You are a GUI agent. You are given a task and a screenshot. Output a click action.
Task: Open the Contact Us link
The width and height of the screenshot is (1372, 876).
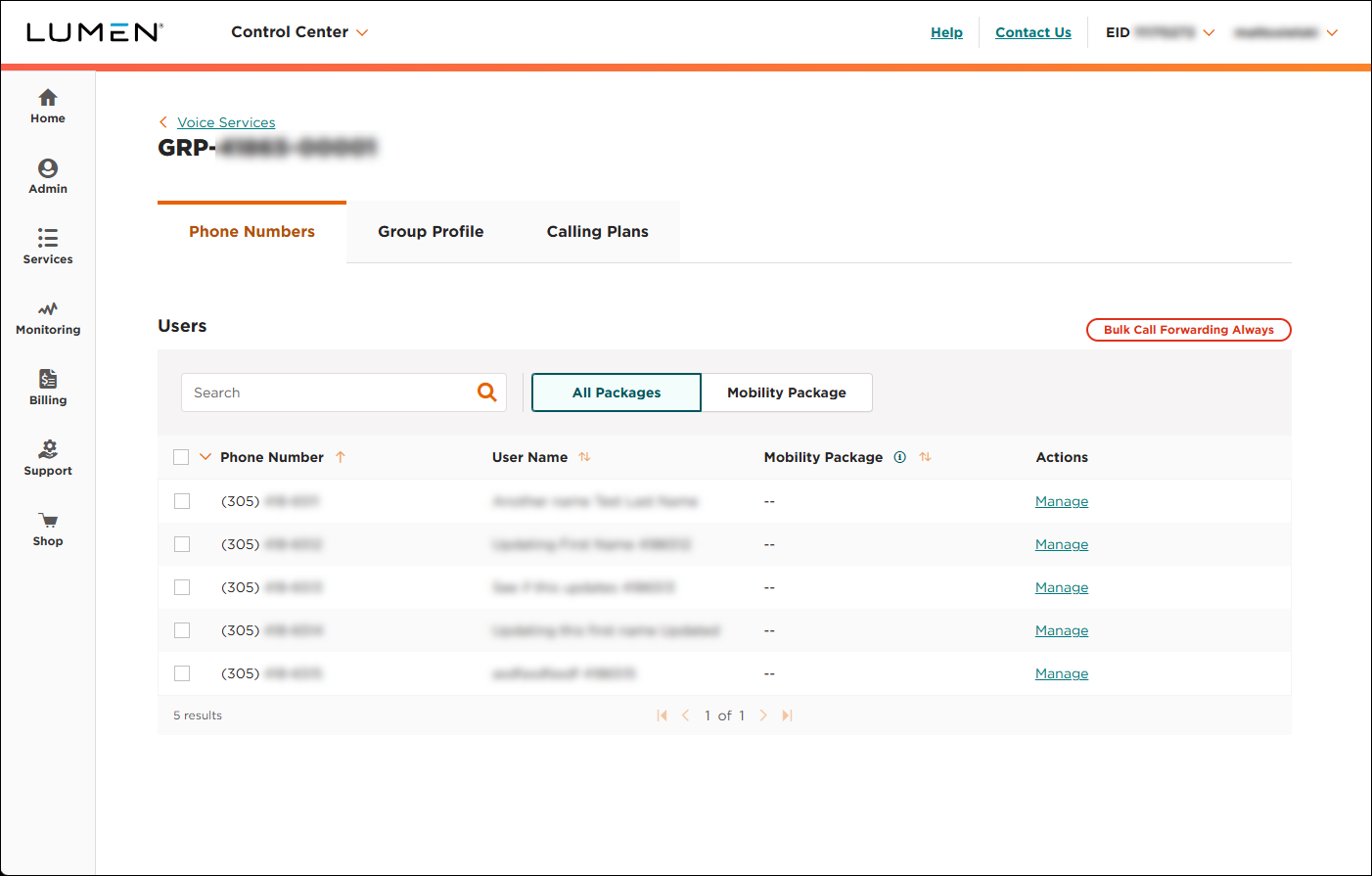pos(1033,32)
